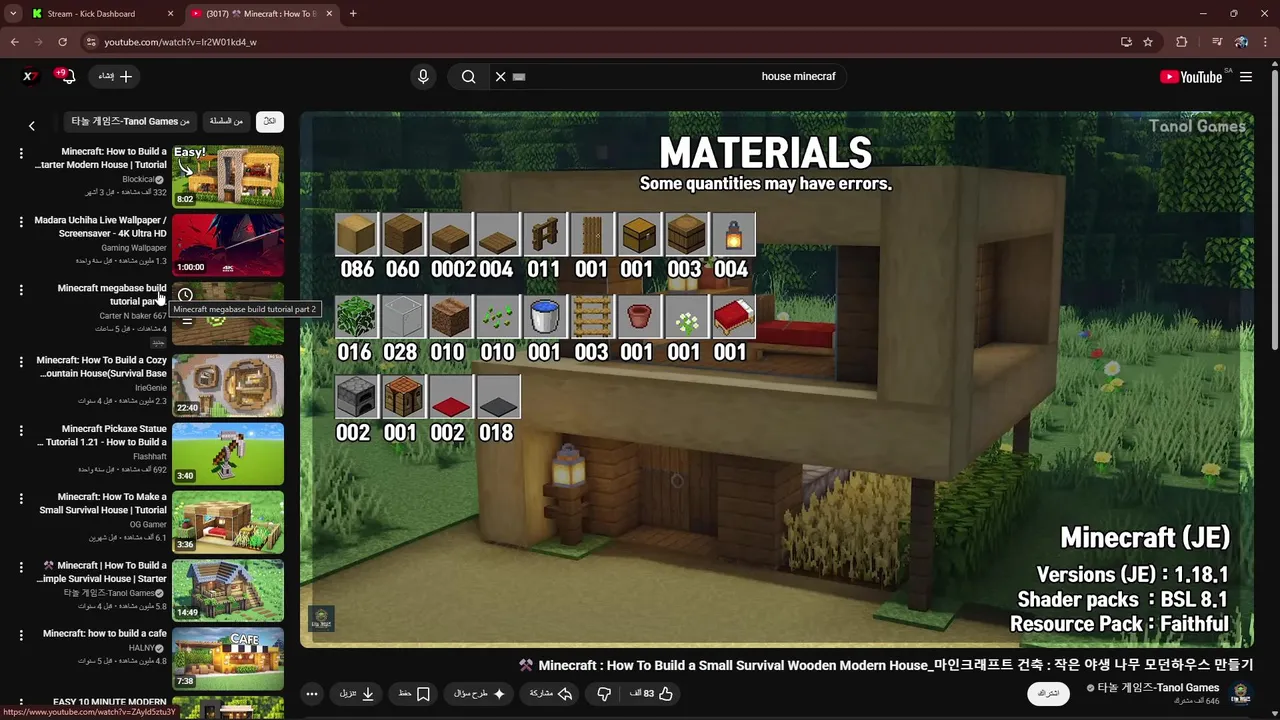Open the more actions ellipsis below the video
The width and height of the screenshot is (1280, 720).
(312, 693)
